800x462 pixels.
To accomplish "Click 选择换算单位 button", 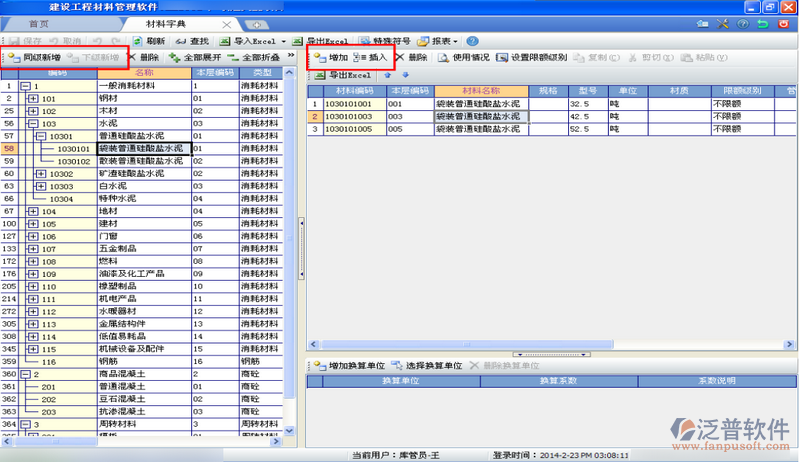I will tap(427, 366).
